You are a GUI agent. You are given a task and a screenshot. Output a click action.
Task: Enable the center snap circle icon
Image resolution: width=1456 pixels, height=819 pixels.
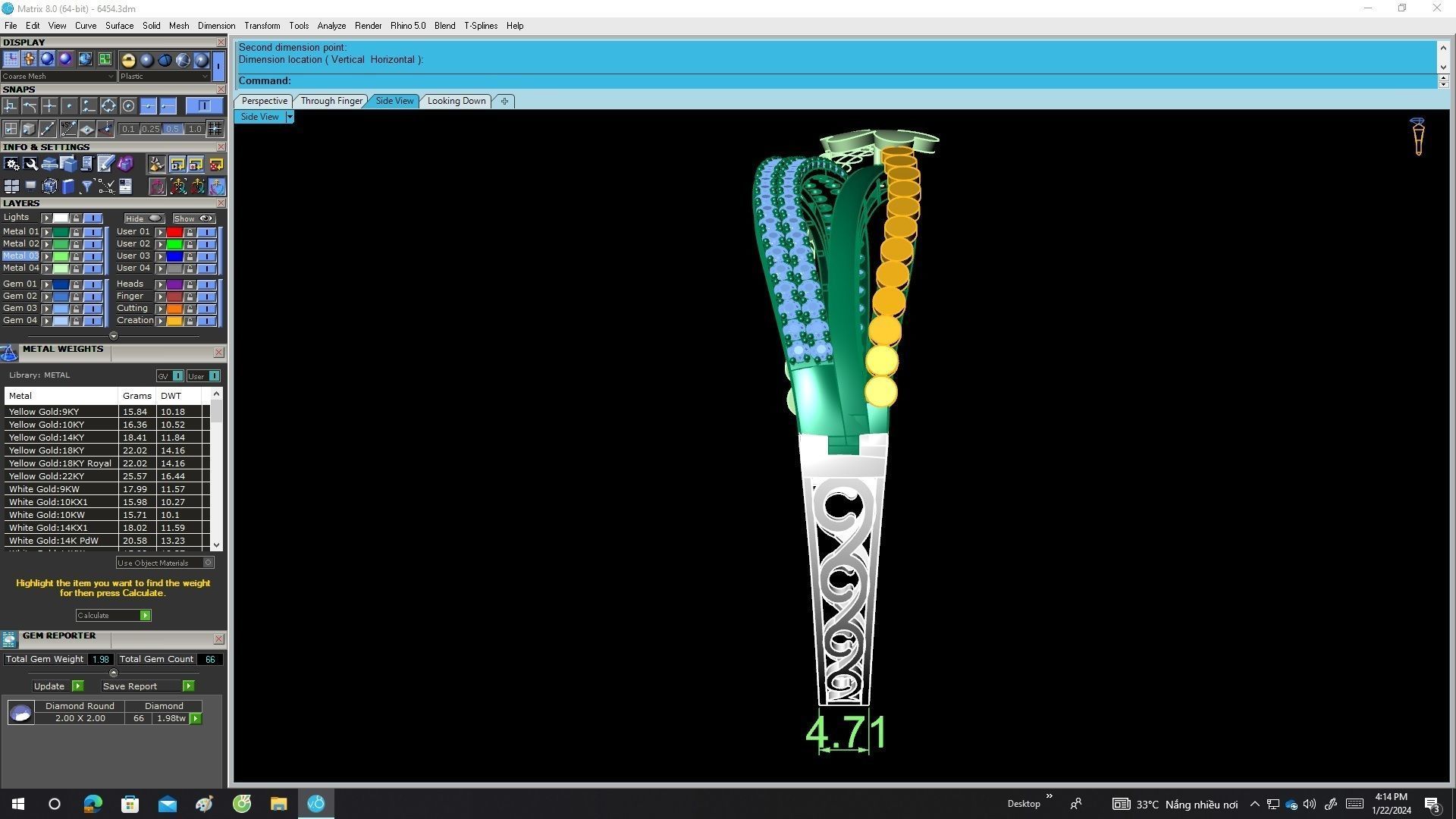(x=128, y=106)
